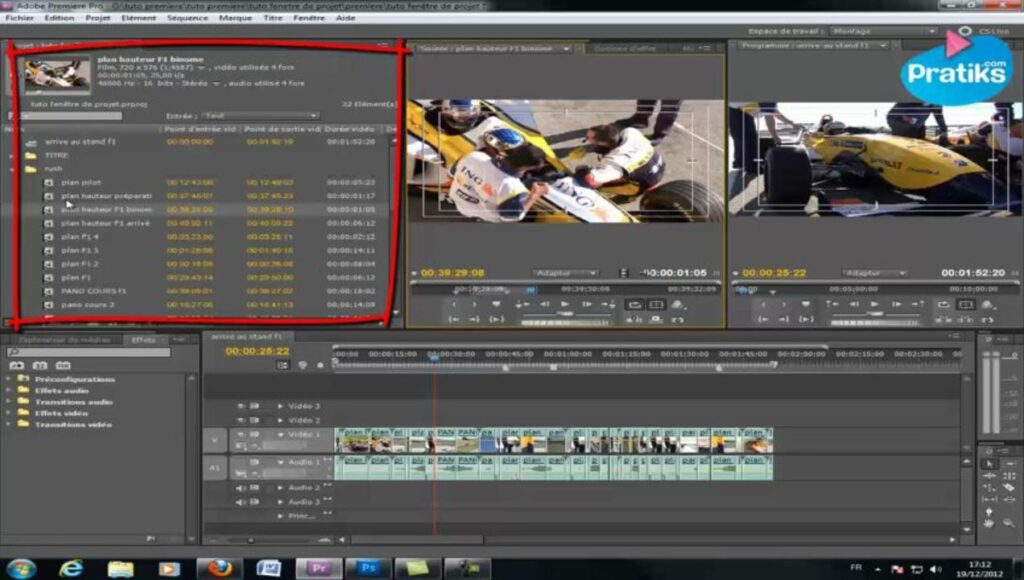Toggle Safe Margins button in Source monitor
The height and width of the screenshot is (580, 1024).
[656, 304]
